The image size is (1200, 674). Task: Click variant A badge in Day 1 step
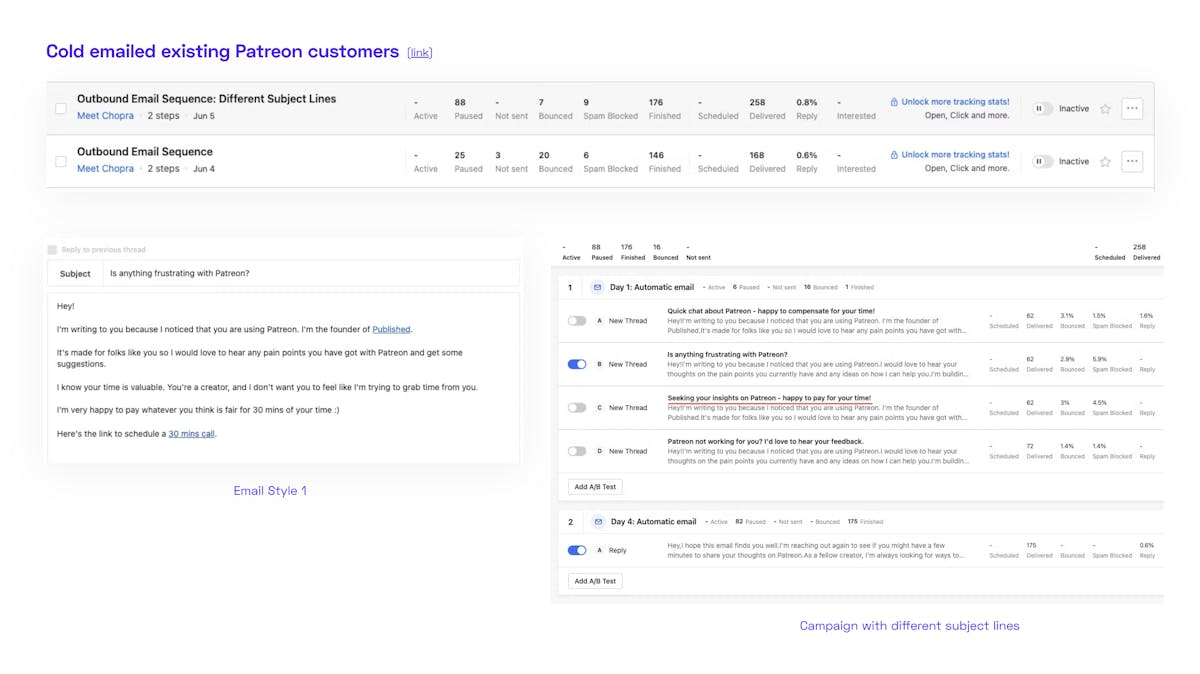pyautogui.click(x=600, y=321)
